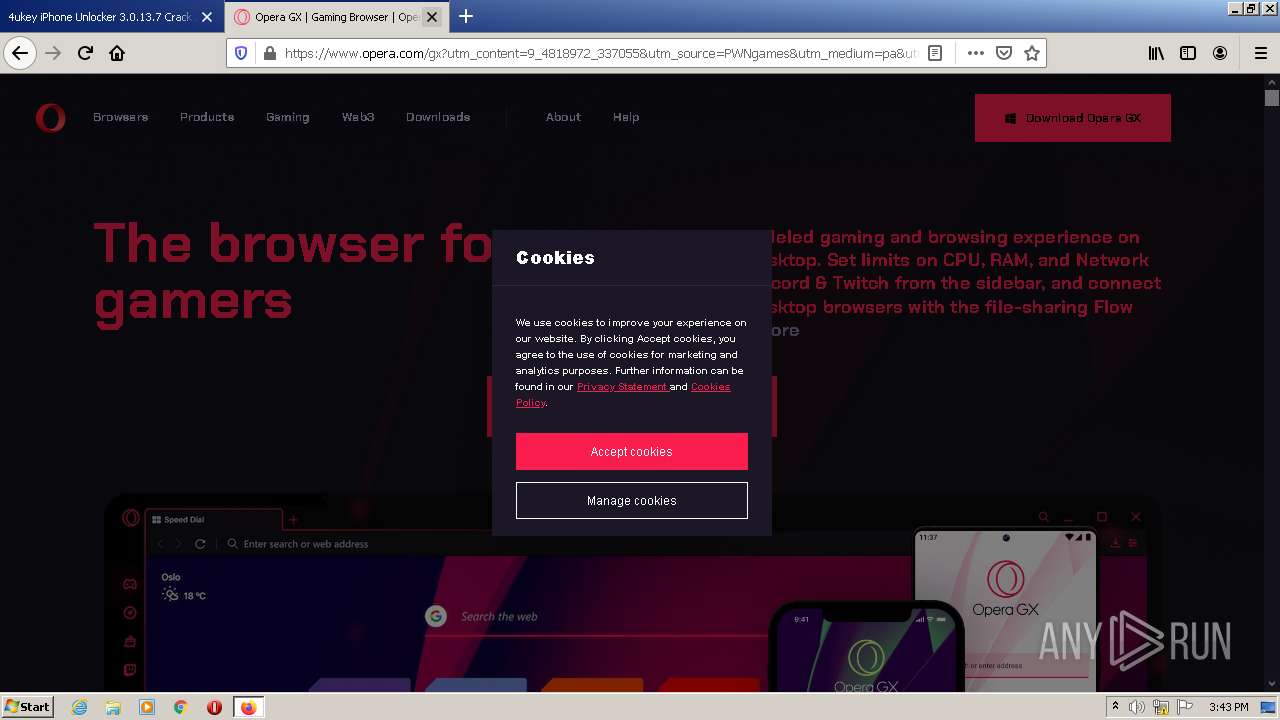The height and width of the screenshot is (720, 1280).
Task: Open Gaming menu on Opera site
Action: pyautogui.click(x=287, y=117)
